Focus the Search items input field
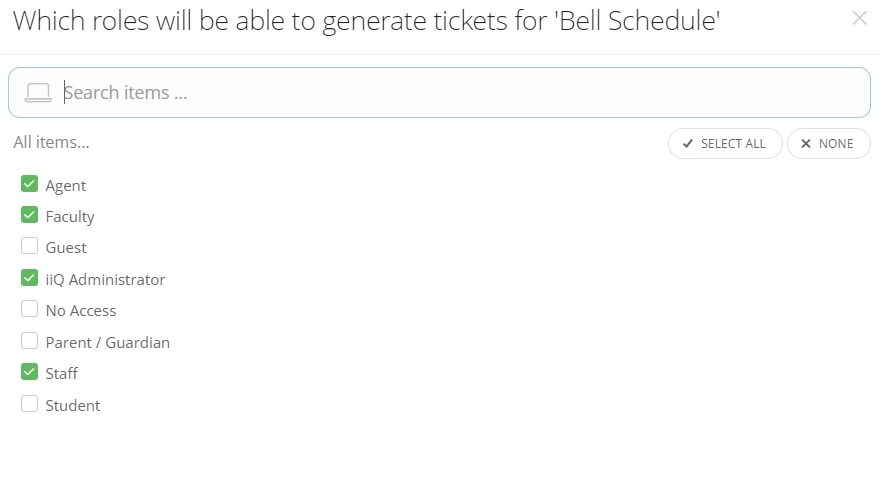 pos(460,93)
